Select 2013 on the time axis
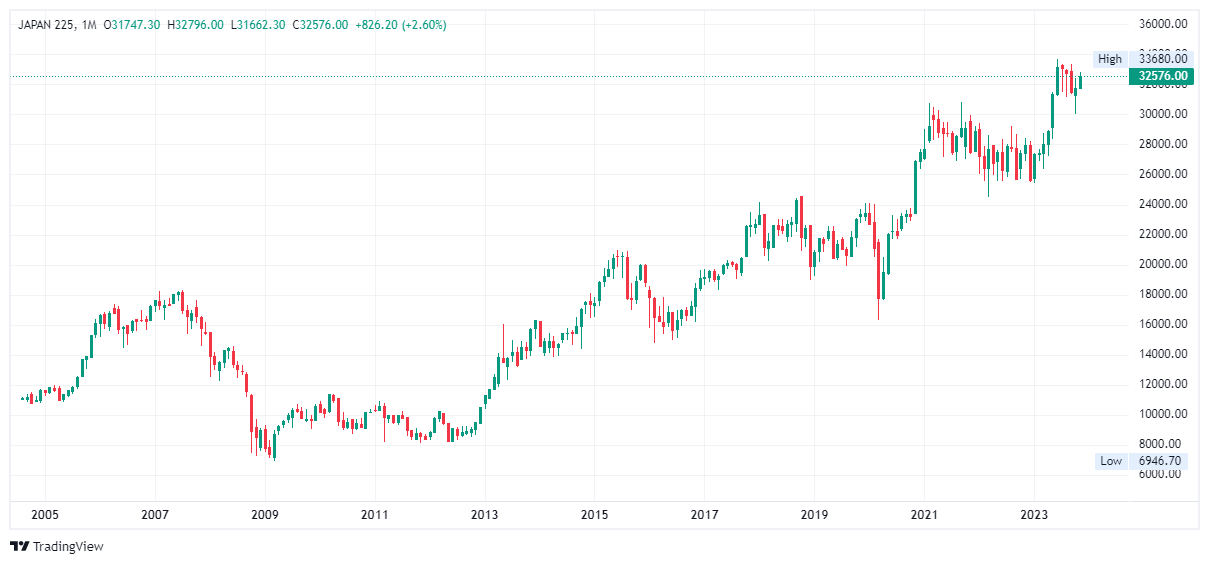The height and width of the screenshot is (564, 1209). [485, 514]
